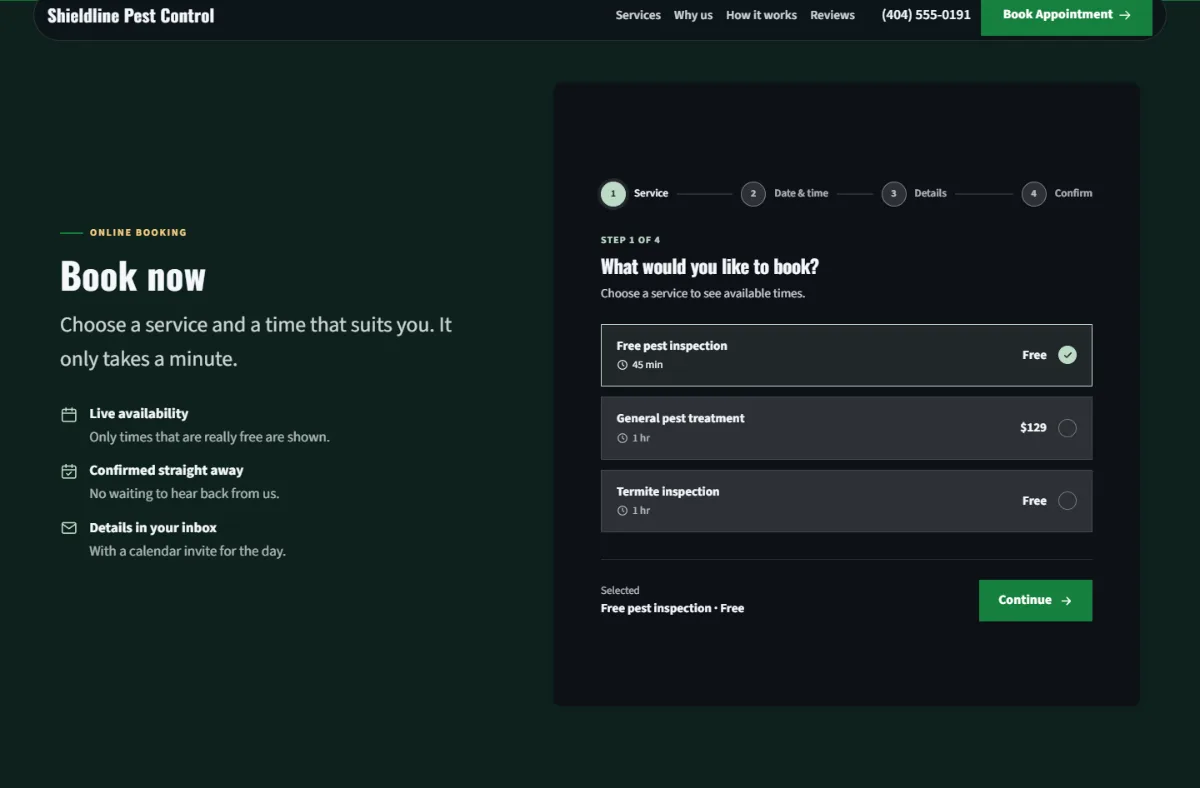
Task: Click the Shieldline Pest Control logo
Action: 131,15
